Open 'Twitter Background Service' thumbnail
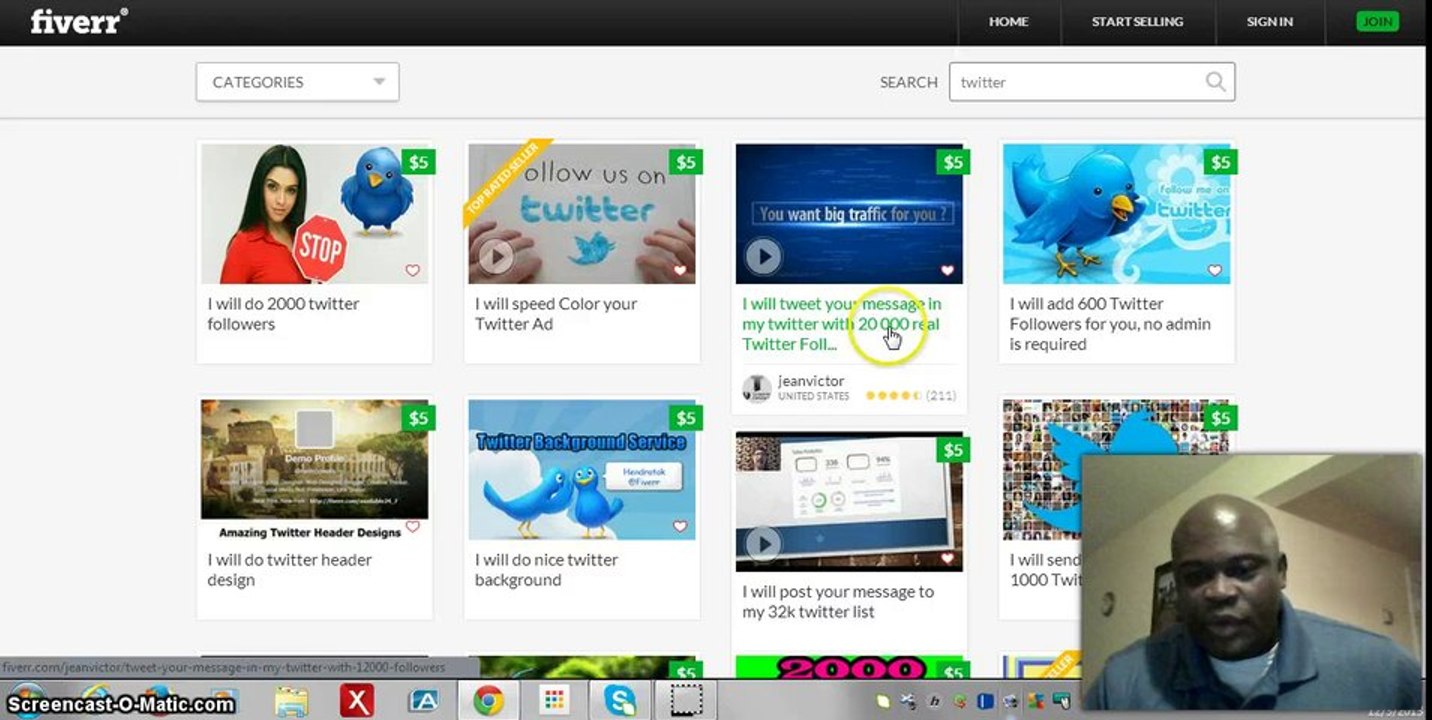Image resolution: width=1432 pixels, height=720 pixels. [x=582, y=470]
